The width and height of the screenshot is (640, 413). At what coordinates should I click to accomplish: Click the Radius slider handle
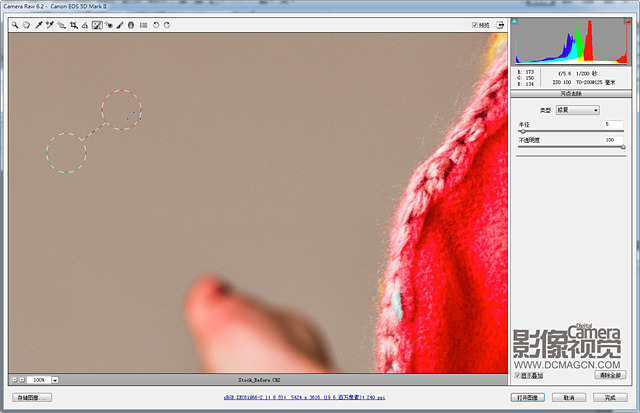[x=523, y=131]
